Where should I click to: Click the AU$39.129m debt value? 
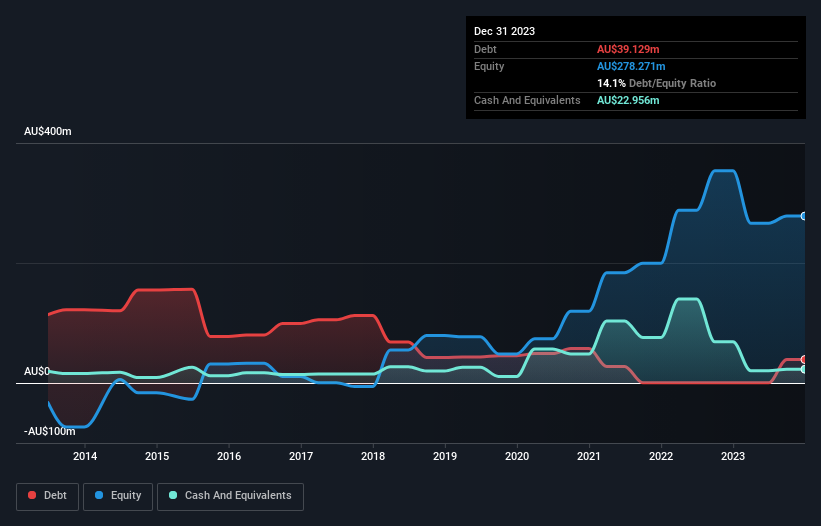click(x=628, y=49)
